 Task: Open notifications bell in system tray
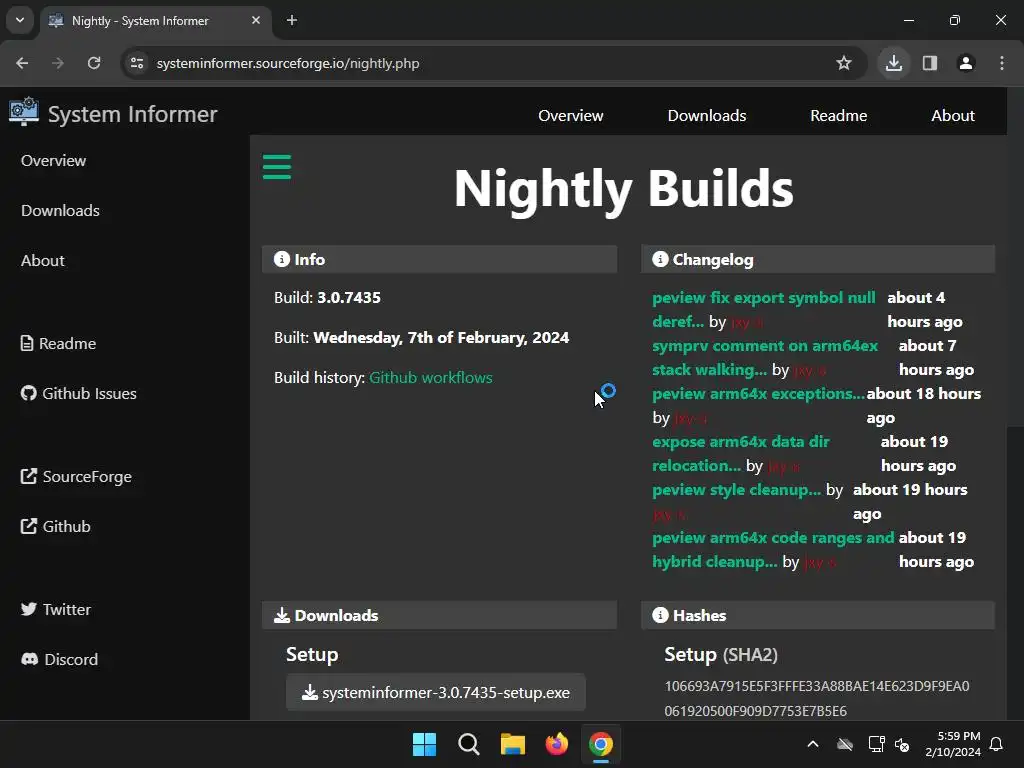[x=997, y=744]
